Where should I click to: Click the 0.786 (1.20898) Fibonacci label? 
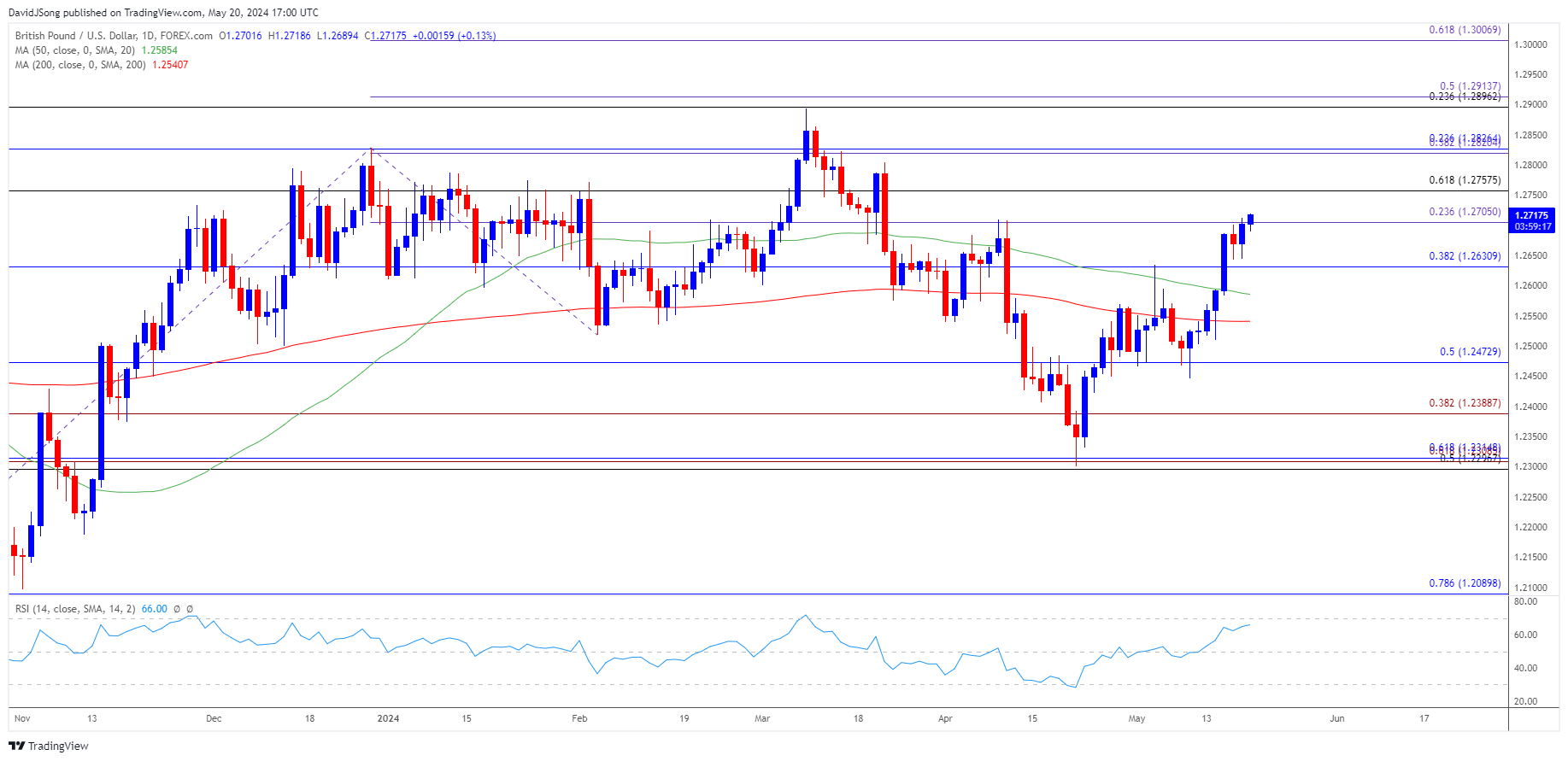click(1465, 583)
